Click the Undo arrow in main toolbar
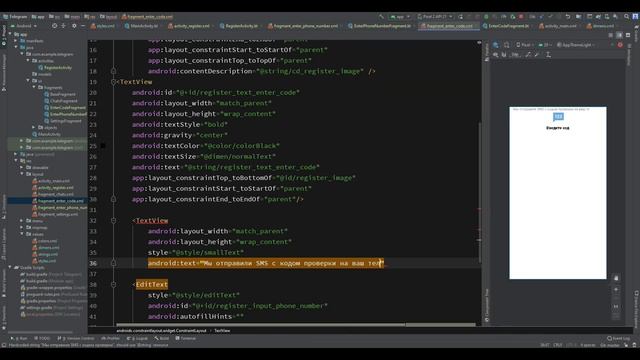Image resolution: width=640 pixels, height=360 pixels. (x=568, y=17)
